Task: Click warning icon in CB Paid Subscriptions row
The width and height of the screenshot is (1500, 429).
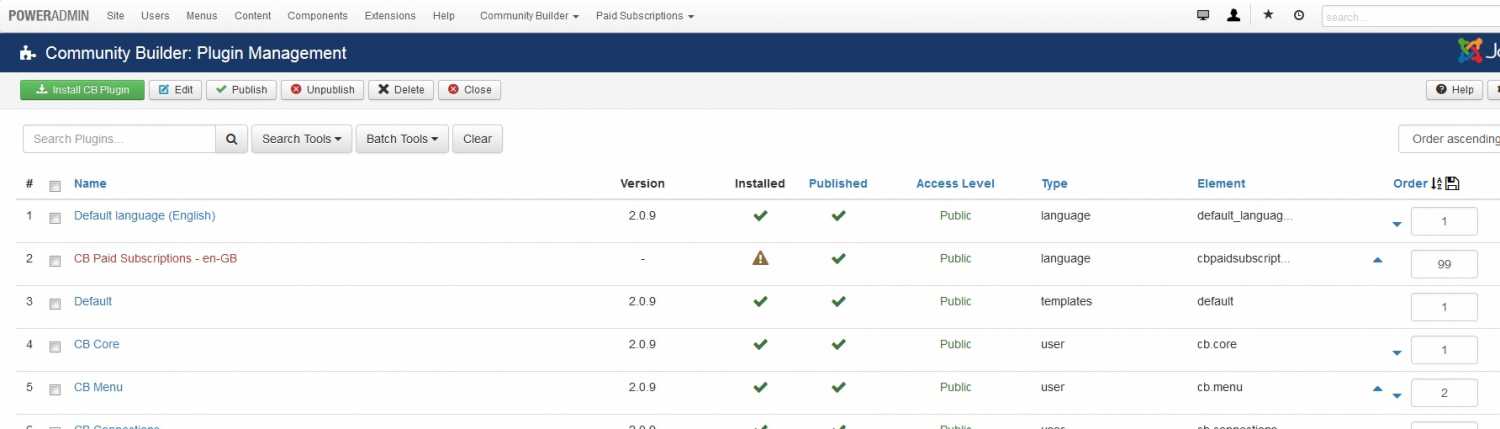Action: (x=760, y=258)
